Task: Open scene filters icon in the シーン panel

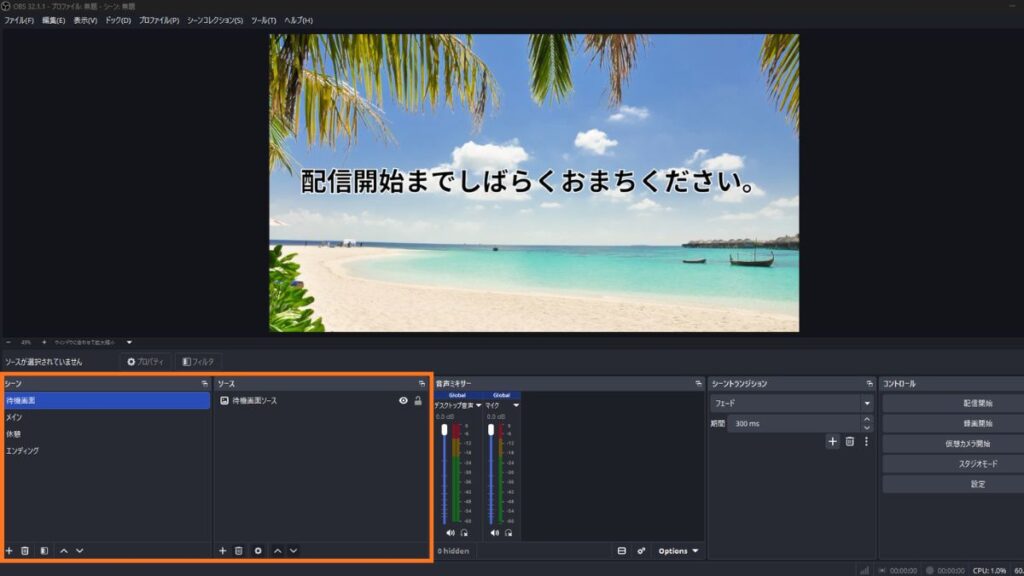Action: (x=44, y=551)
